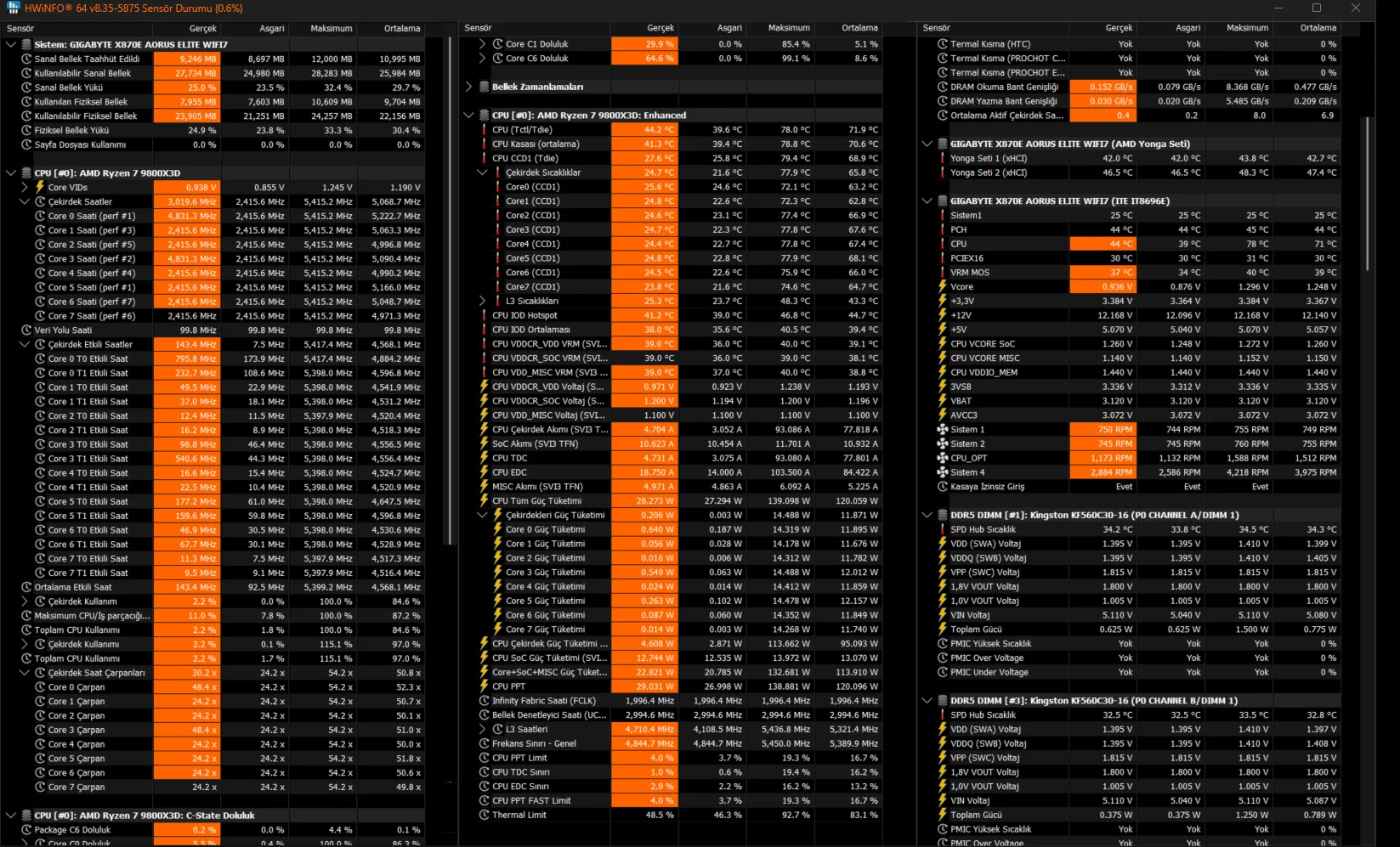Screen dimensions: 1400x847
Task: Expand the Bellek Zamanlamaları group
Action: [468, 87]
